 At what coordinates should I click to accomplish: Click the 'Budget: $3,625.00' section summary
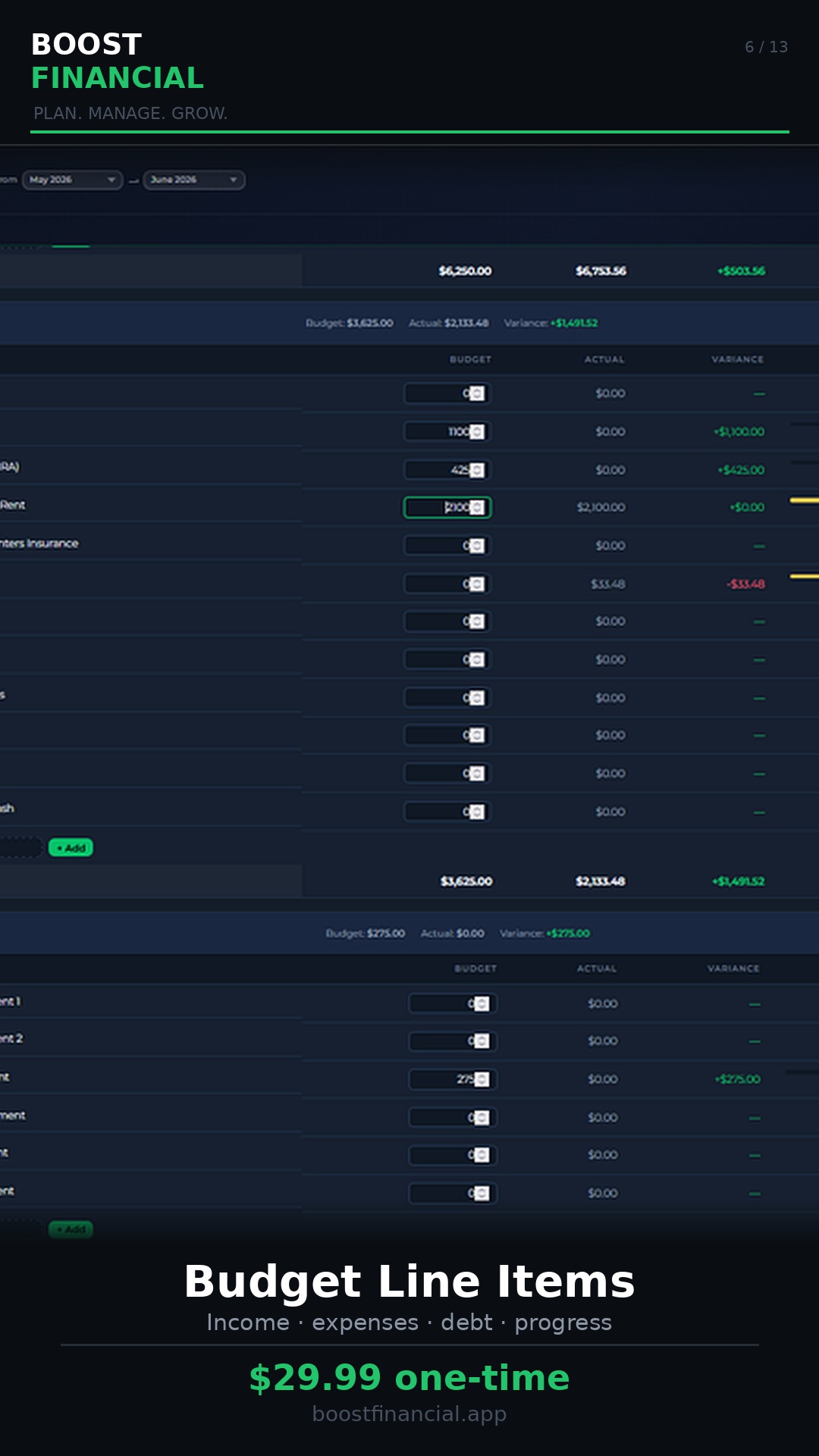coord(349,323)
